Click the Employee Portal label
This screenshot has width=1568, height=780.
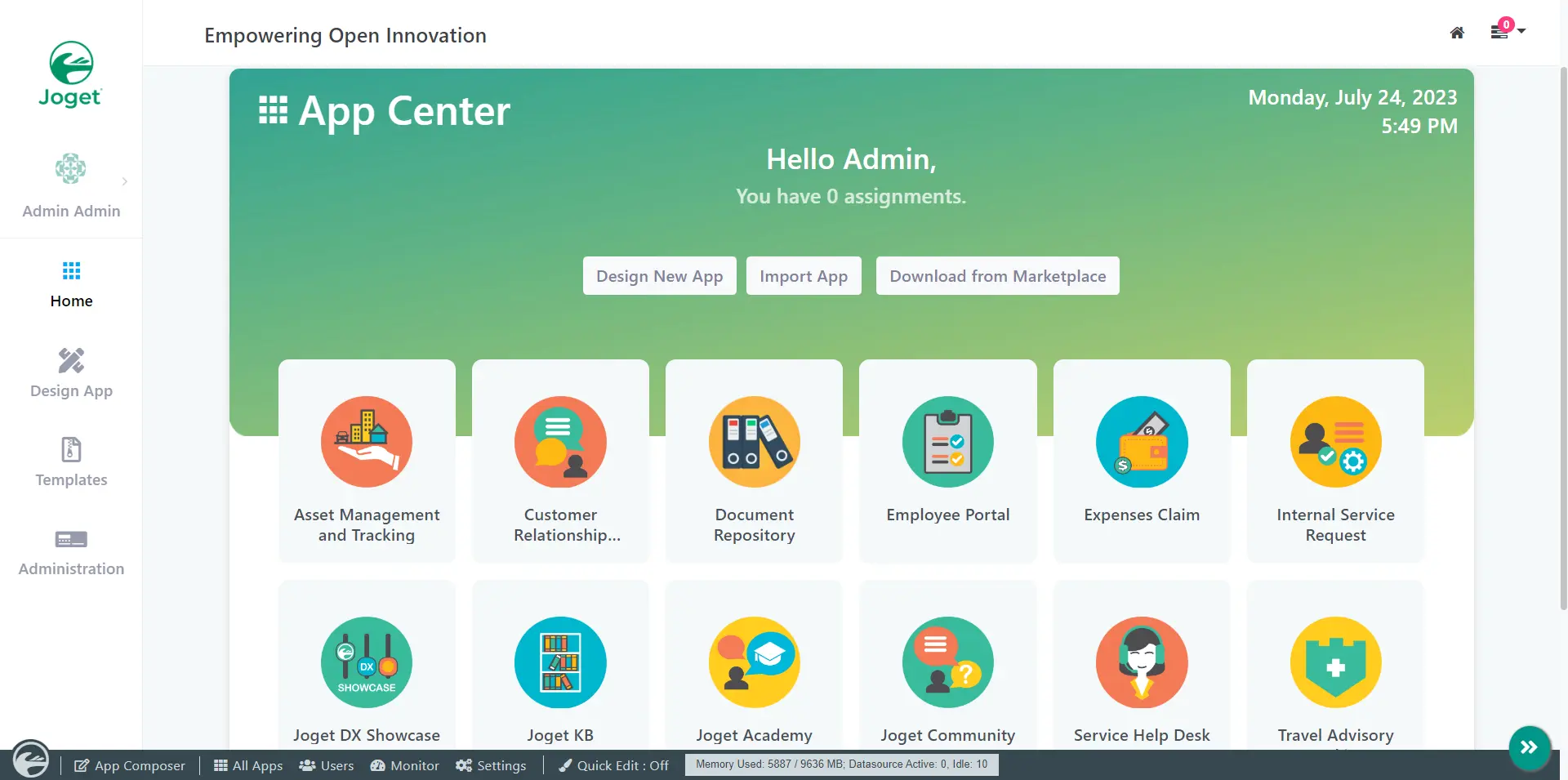coord(948,515)
